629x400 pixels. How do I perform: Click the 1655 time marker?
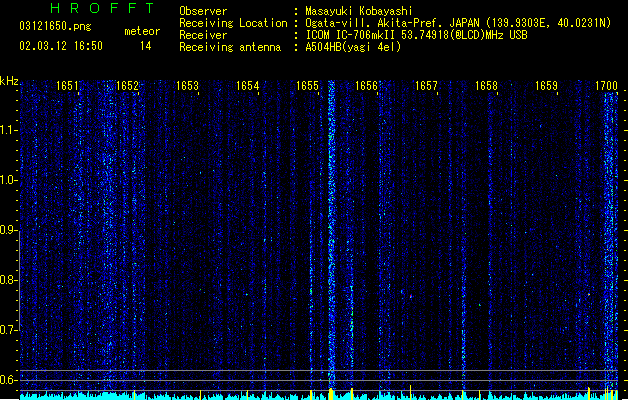click(x=307, y=86)
